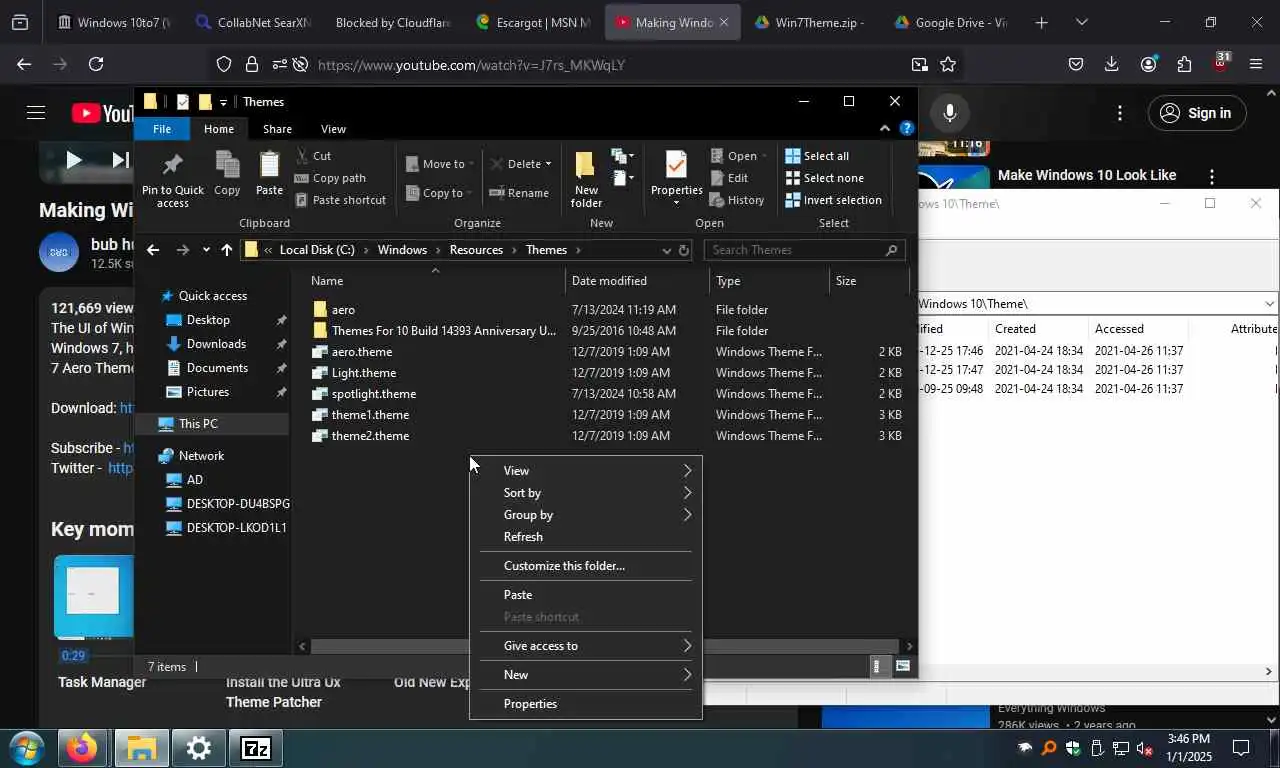This screenshot has width=1280, height=768.
Task: Switch to Win7Theme.zip browser tab
Action: (809, 22)
